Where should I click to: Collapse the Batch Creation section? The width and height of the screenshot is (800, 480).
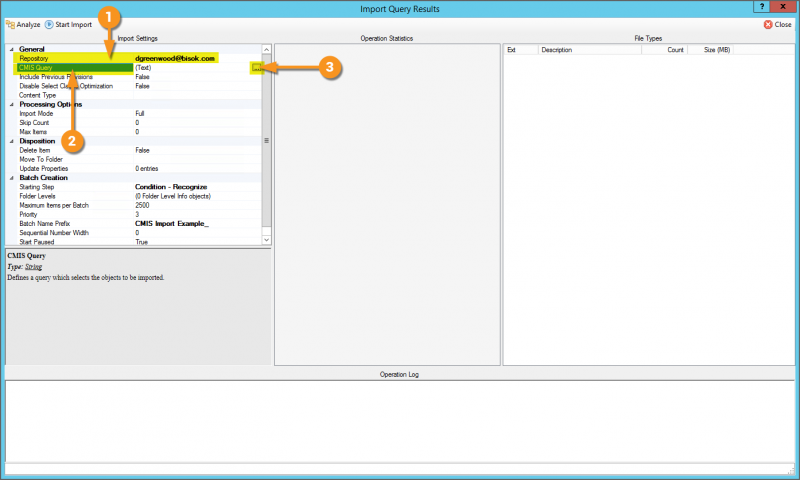(x=12, y=178)
